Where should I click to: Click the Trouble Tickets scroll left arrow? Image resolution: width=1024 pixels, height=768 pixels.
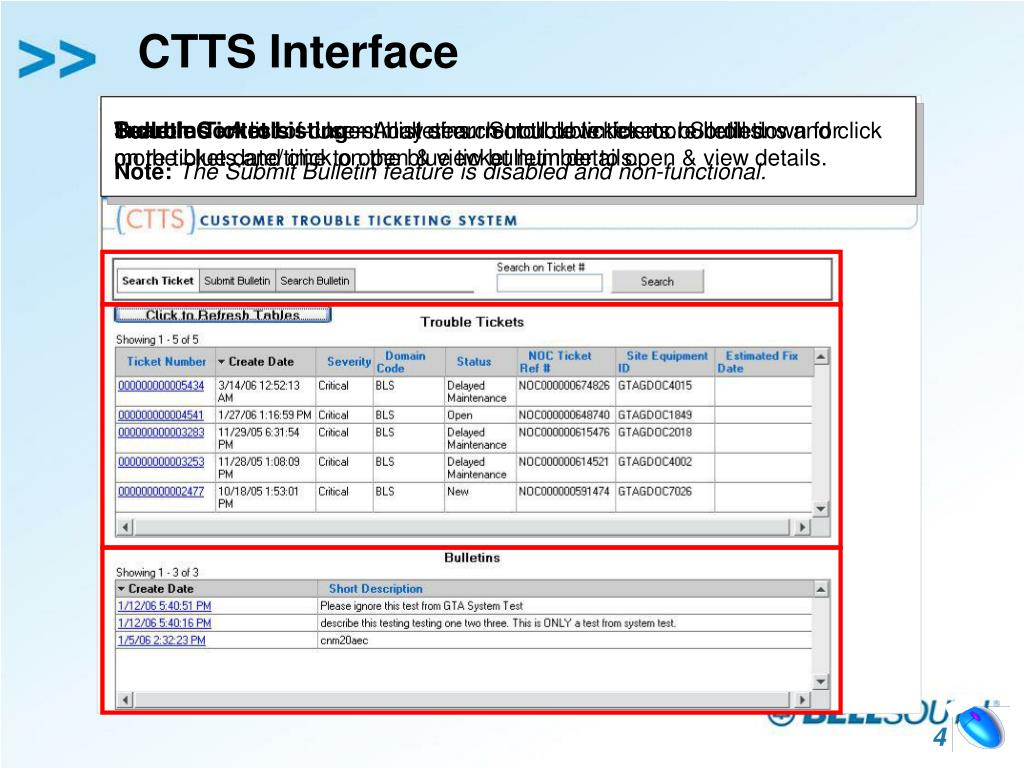pos(125,527)
